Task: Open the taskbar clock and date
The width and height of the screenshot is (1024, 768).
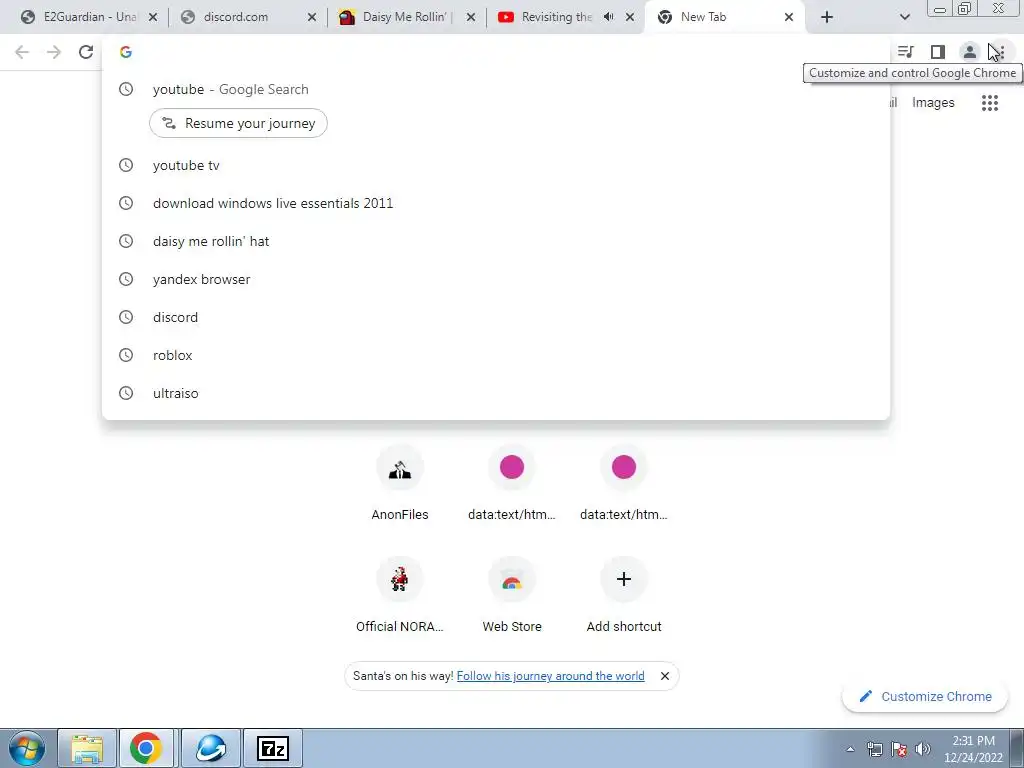Action: (x=973, y=749)
